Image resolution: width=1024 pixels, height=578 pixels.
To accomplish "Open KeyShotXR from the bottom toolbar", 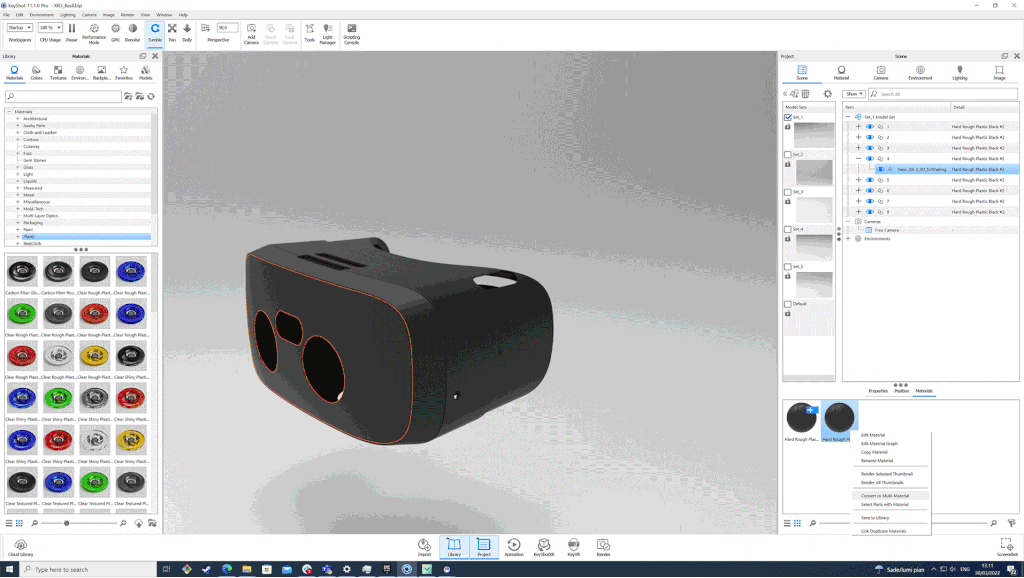I will pos(544,546).
